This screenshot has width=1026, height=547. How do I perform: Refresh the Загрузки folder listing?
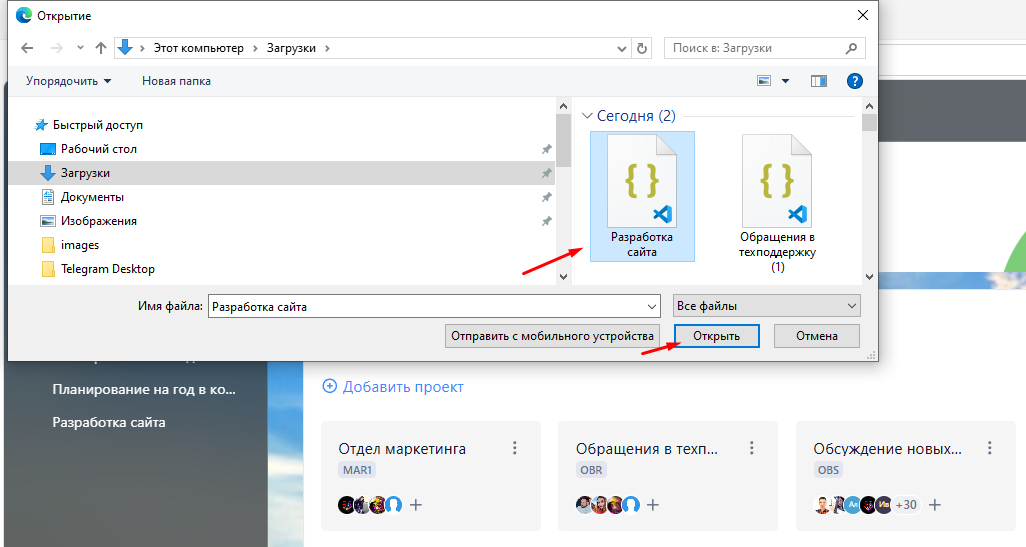(x=642, y=48)
